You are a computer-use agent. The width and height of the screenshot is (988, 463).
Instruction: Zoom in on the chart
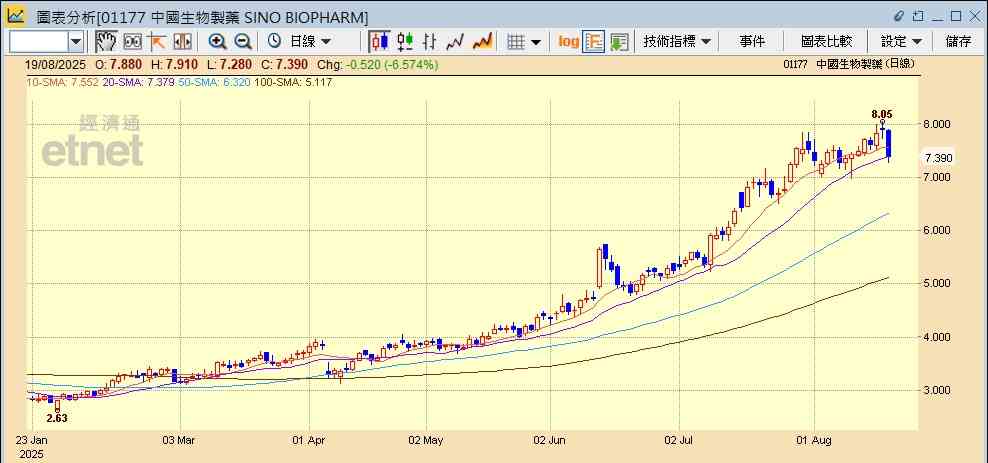217,42
